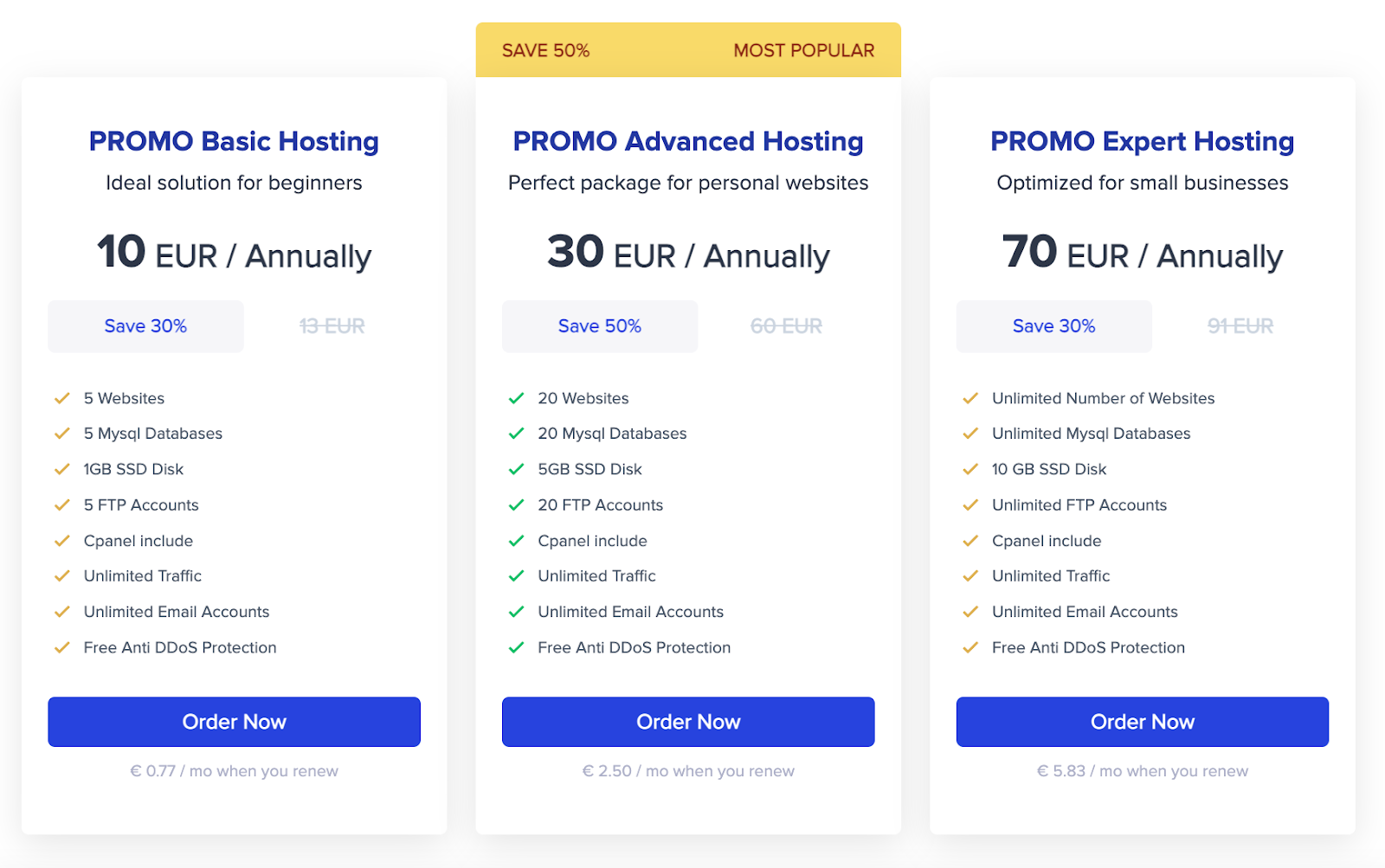The height and width of the screenshot is (868, 1385).
Task: Order the PROMO Expert Hosting plan
Action: click(x=1142, y=722)
